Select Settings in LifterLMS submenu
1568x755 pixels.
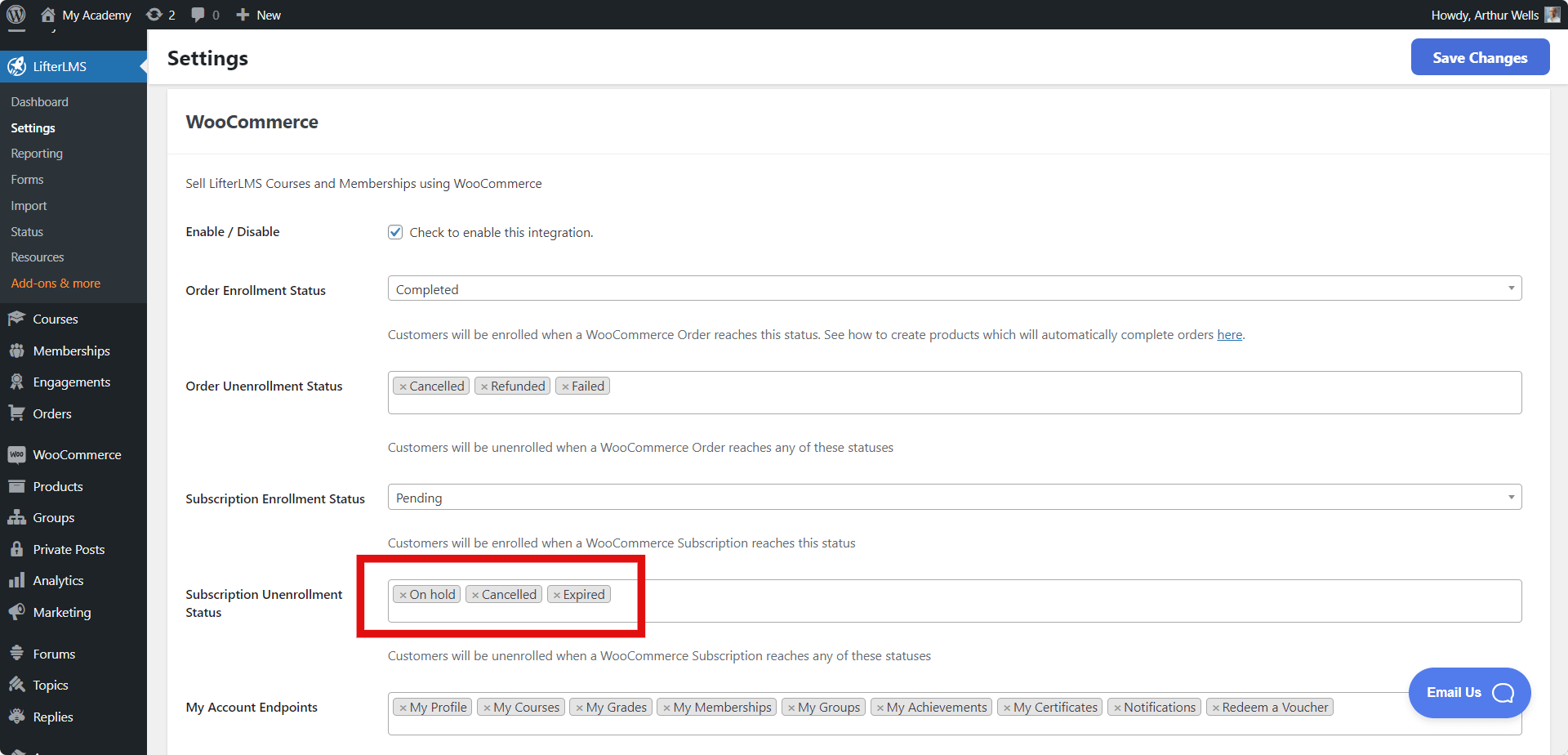[x=33, y=127]
